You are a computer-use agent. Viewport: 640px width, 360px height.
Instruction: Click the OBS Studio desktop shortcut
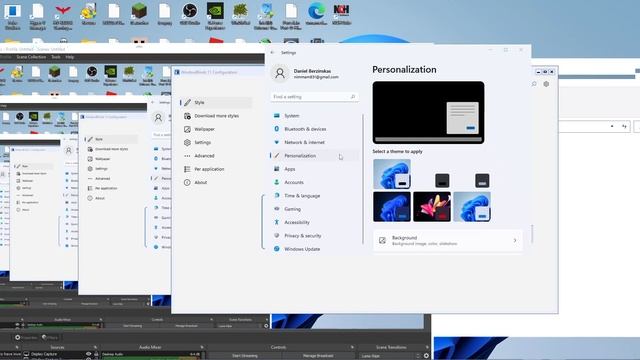pyautogui.click(x=190, y=15)
